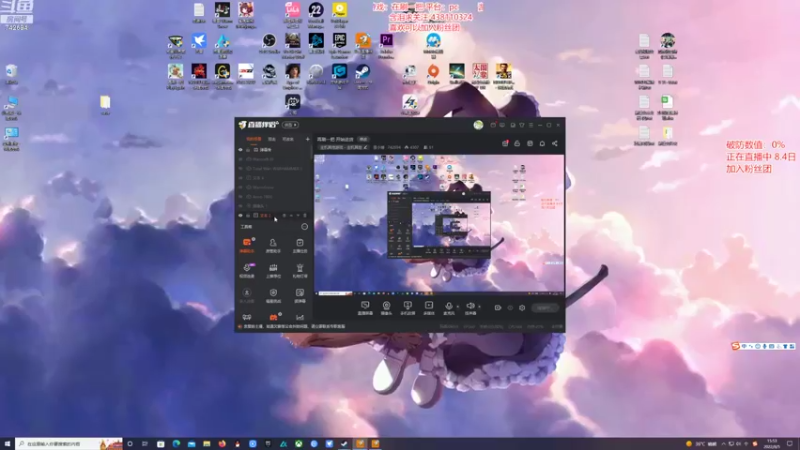Expand the speaker options arrow
The image size is (800, 450).
pos(479,307)
